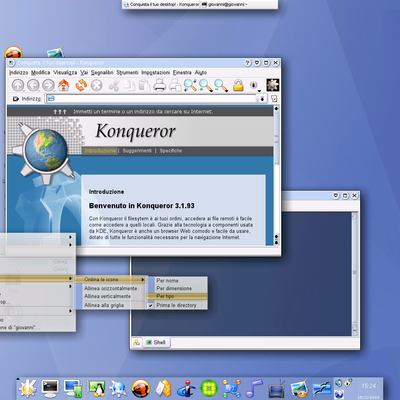This screenshot has height=400, width=400.
Task: Open the blue info 'i' panel icon
Action: click(x=186, y=388)
